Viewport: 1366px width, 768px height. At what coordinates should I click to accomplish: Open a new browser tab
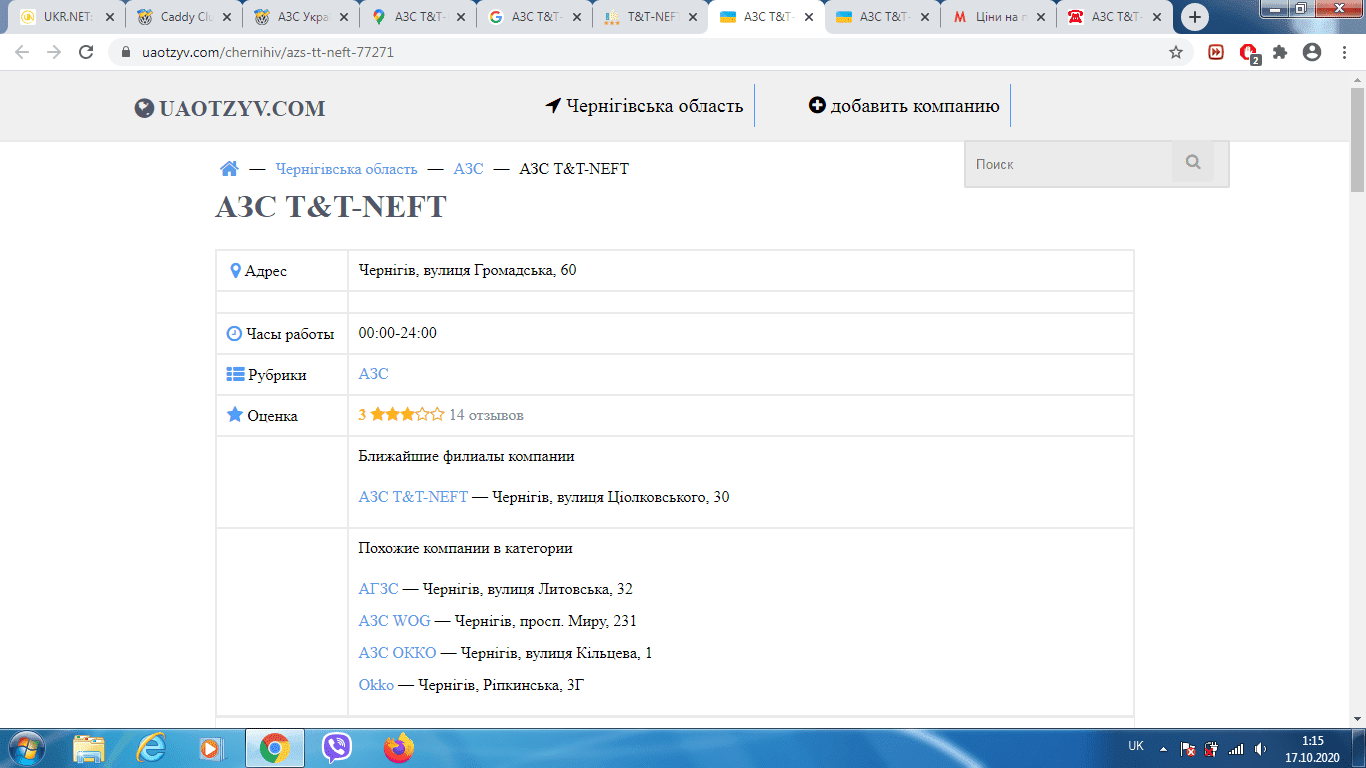[1194, 17]
